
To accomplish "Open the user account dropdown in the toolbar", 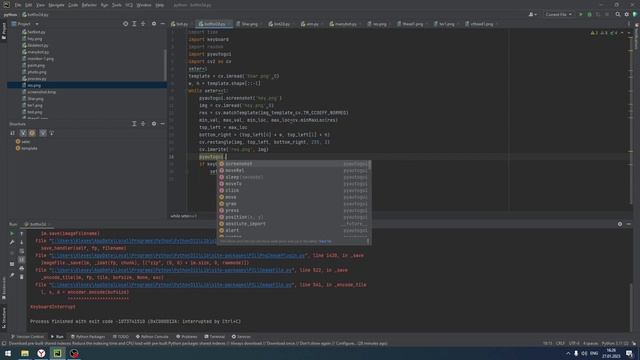I will pos(532,14).
